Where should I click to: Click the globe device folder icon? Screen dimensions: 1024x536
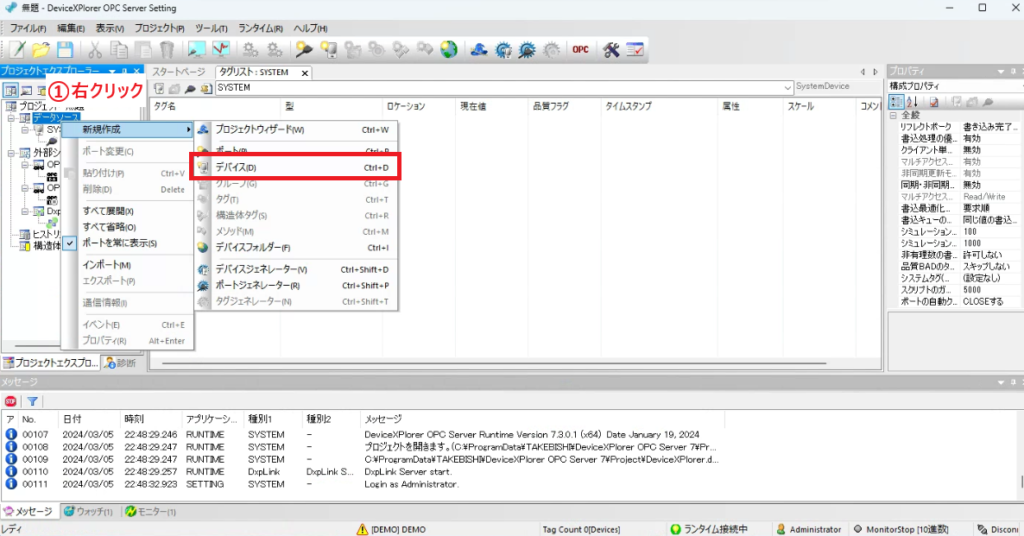449,50
